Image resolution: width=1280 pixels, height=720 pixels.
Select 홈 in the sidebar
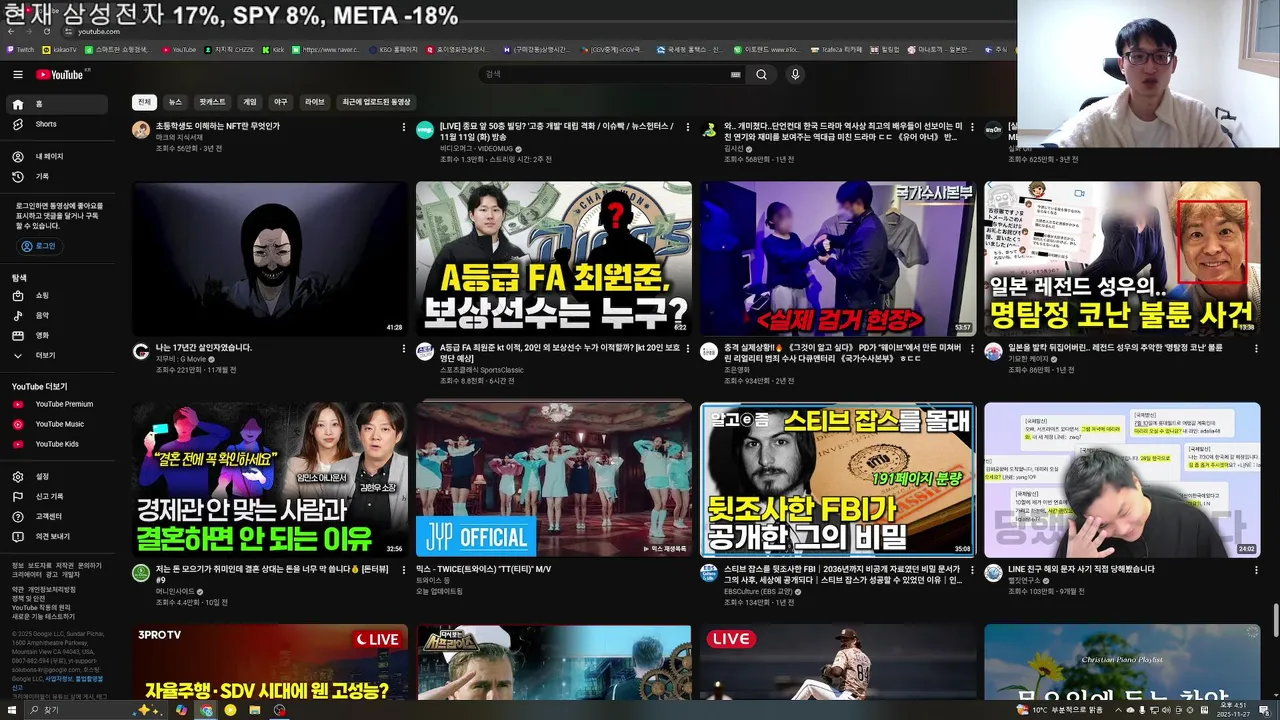(x=57, y=104)
